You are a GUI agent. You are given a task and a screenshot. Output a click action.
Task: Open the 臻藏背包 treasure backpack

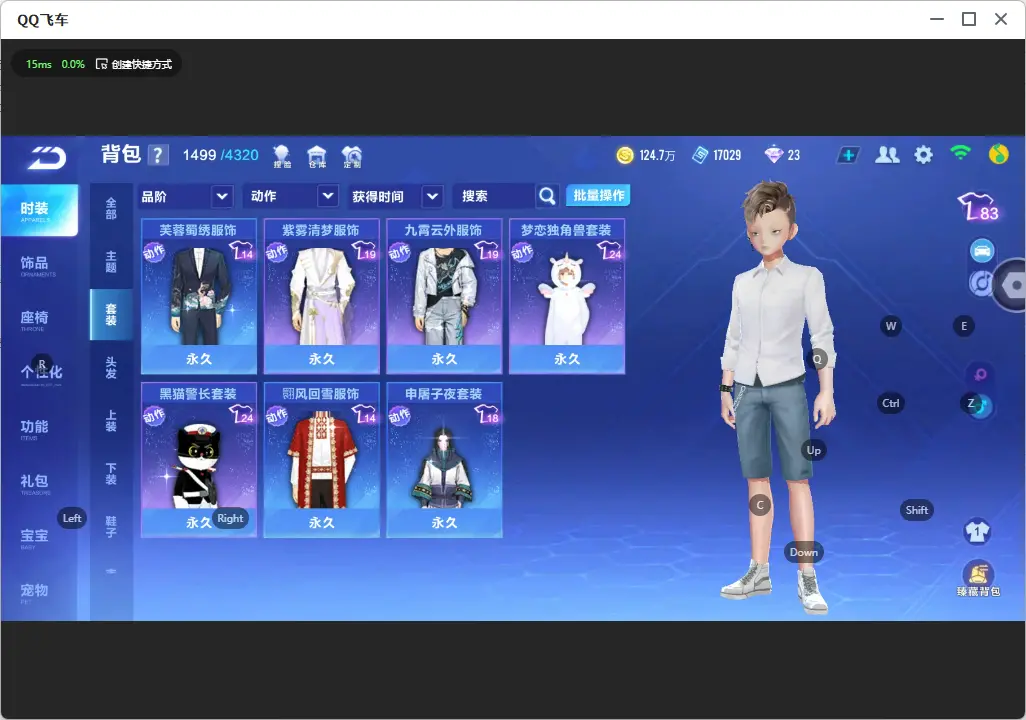point(978,579)
